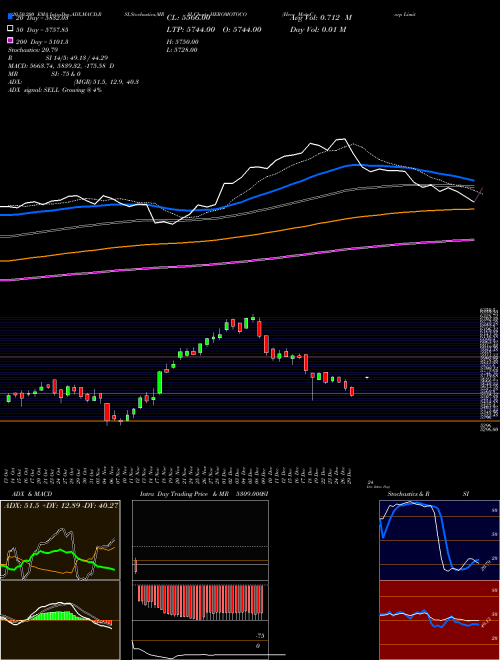Click the 'O: 5744.00' open price

(241, 29)
